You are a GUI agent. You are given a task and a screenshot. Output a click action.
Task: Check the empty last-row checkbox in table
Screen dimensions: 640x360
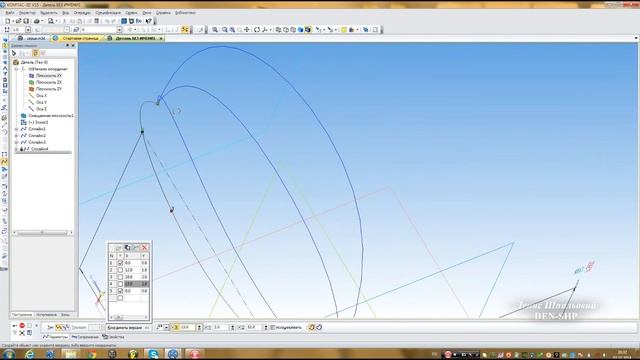[120, 298]
